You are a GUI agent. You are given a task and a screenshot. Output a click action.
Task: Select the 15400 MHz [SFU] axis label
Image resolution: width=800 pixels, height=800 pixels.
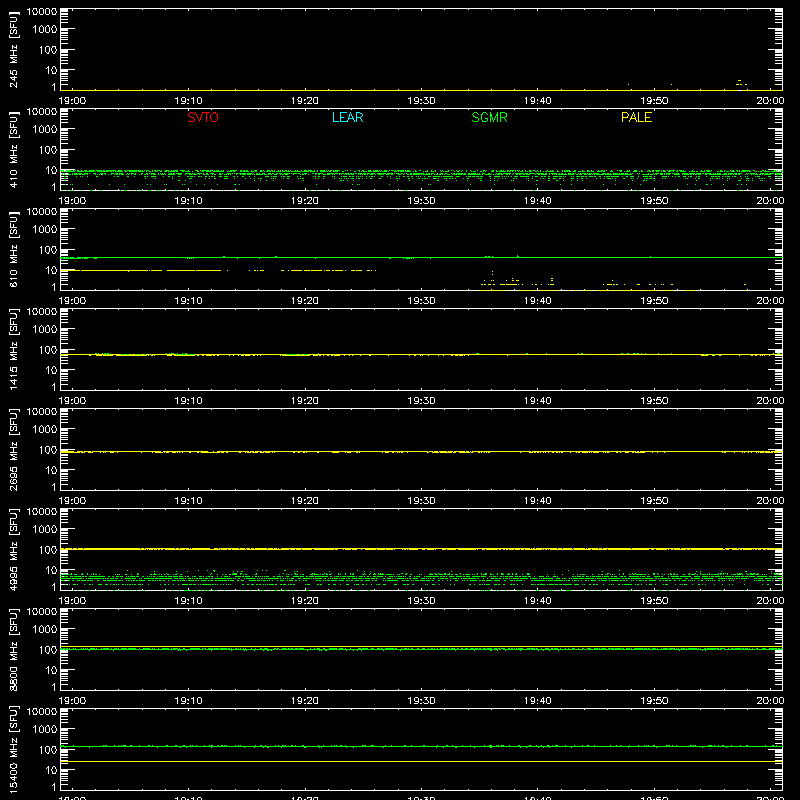pyautogui.click(x=13, y=749)
